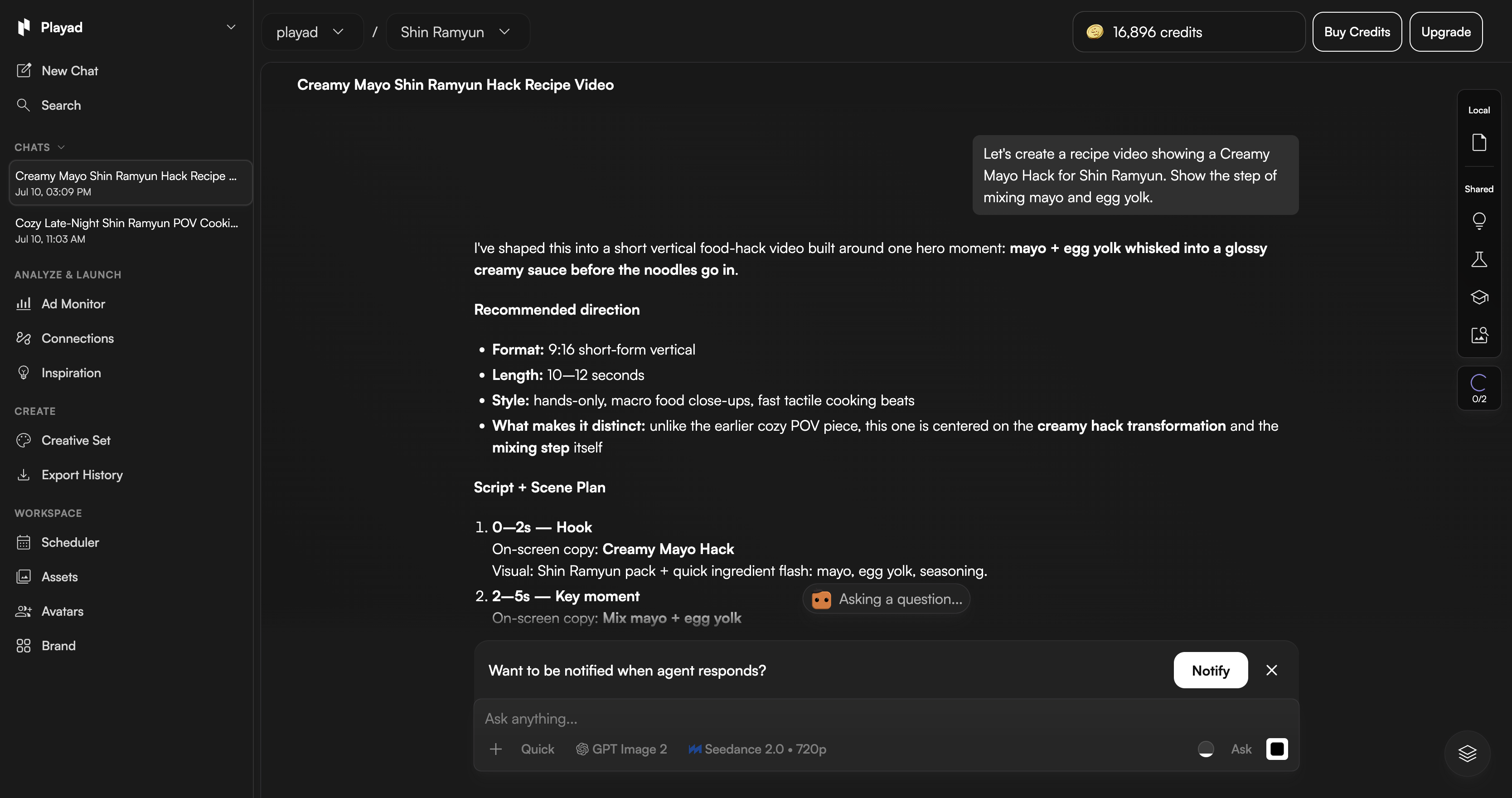
Task: Click the Buy Credits button
Action: [x=1357, y=32]
